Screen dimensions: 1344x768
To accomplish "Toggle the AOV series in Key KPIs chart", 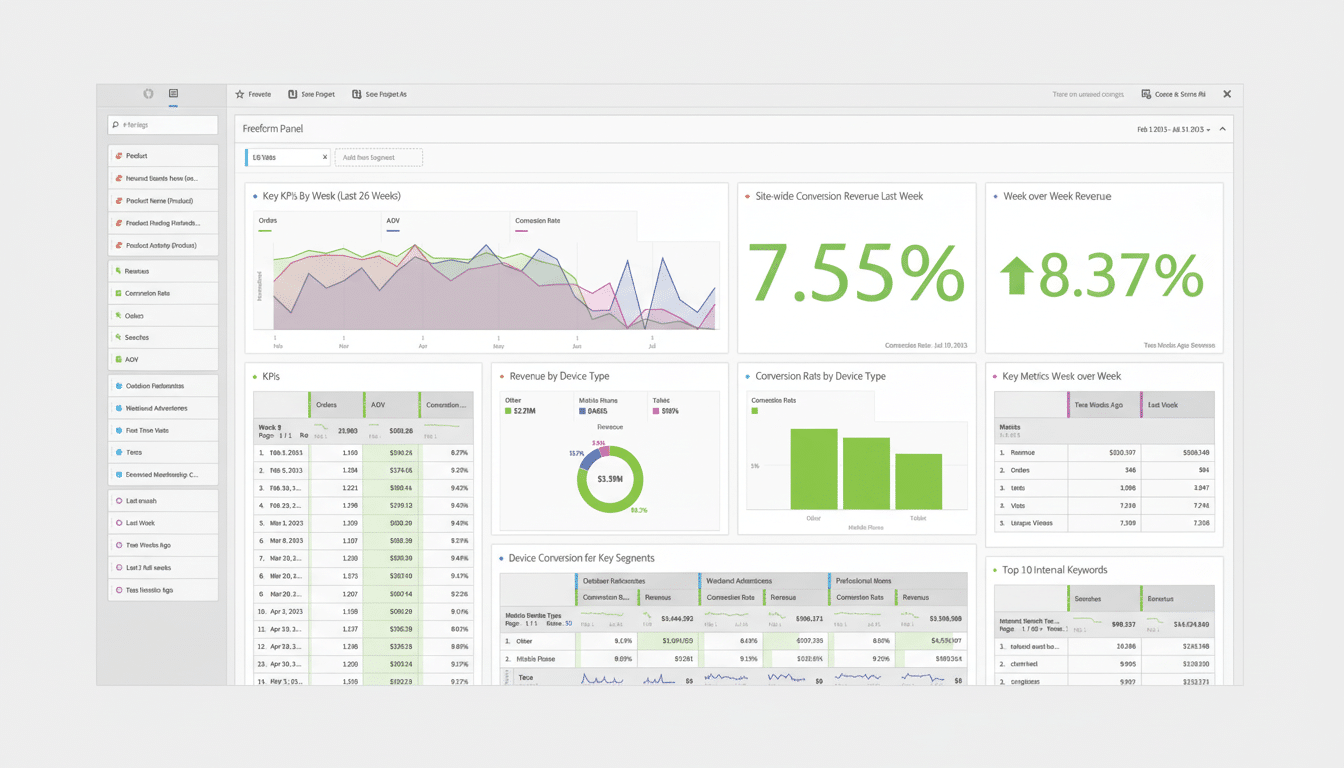I will pyautogui.click(x=393, y=221).
